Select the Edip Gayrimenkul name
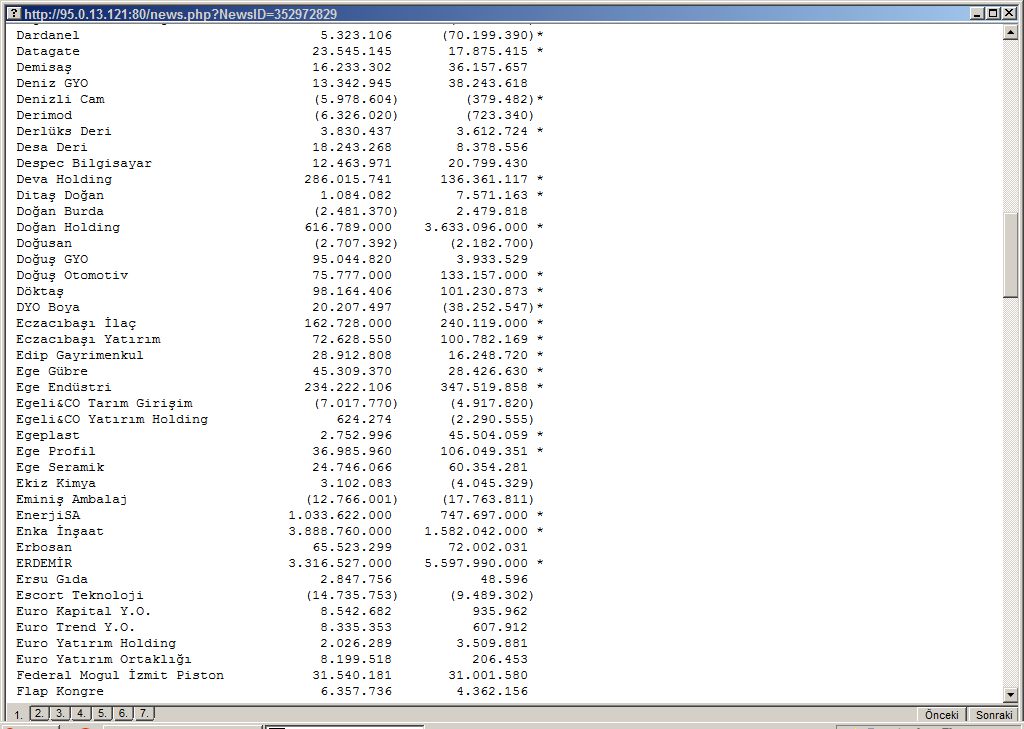Viewport: 1024px width, 729px height. click(x=80, y=355)
